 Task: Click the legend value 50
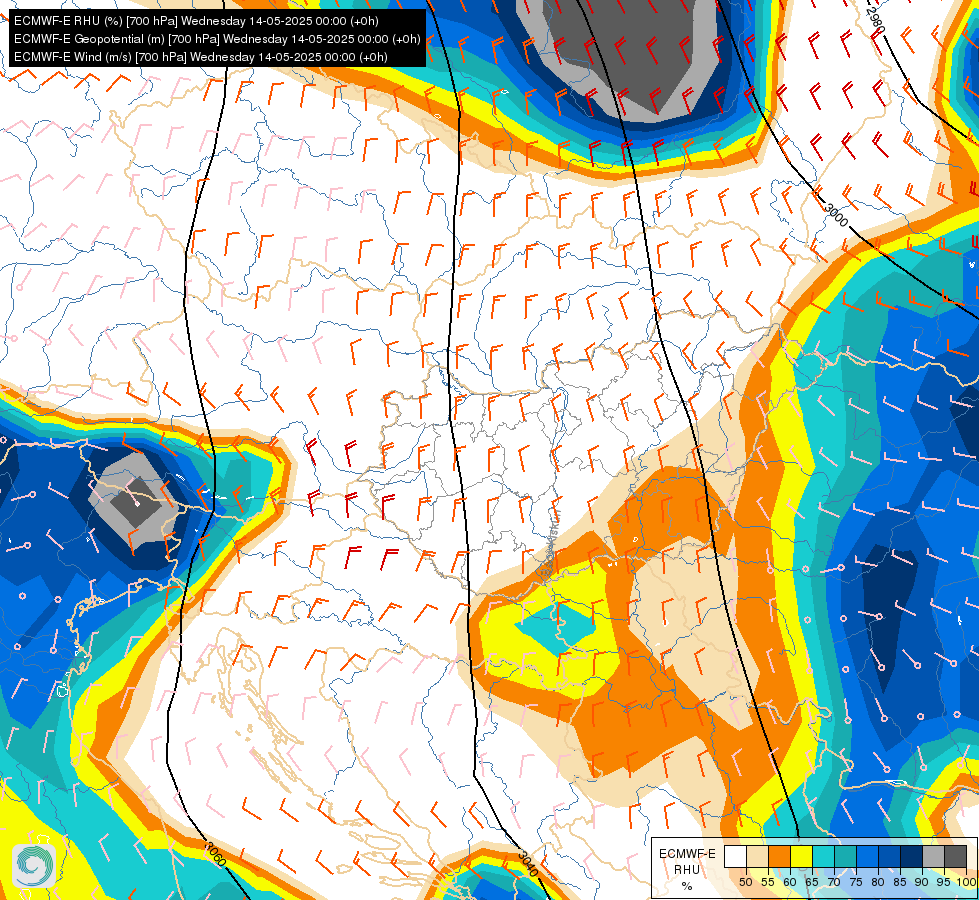746,882
